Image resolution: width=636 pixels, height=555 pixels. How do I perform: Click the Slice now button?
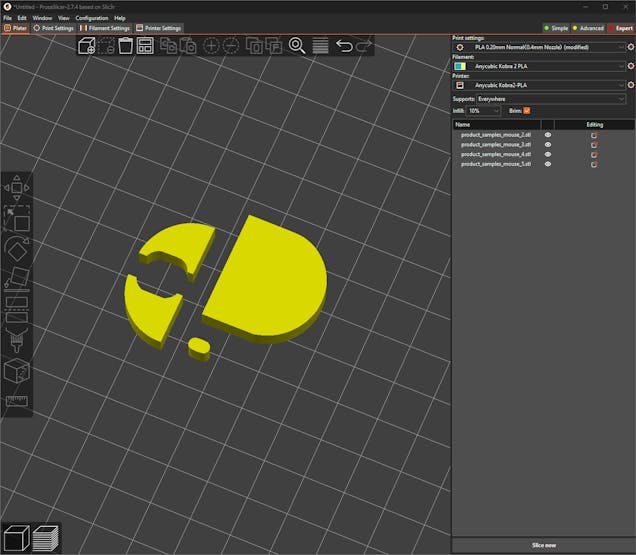[544, 545]
